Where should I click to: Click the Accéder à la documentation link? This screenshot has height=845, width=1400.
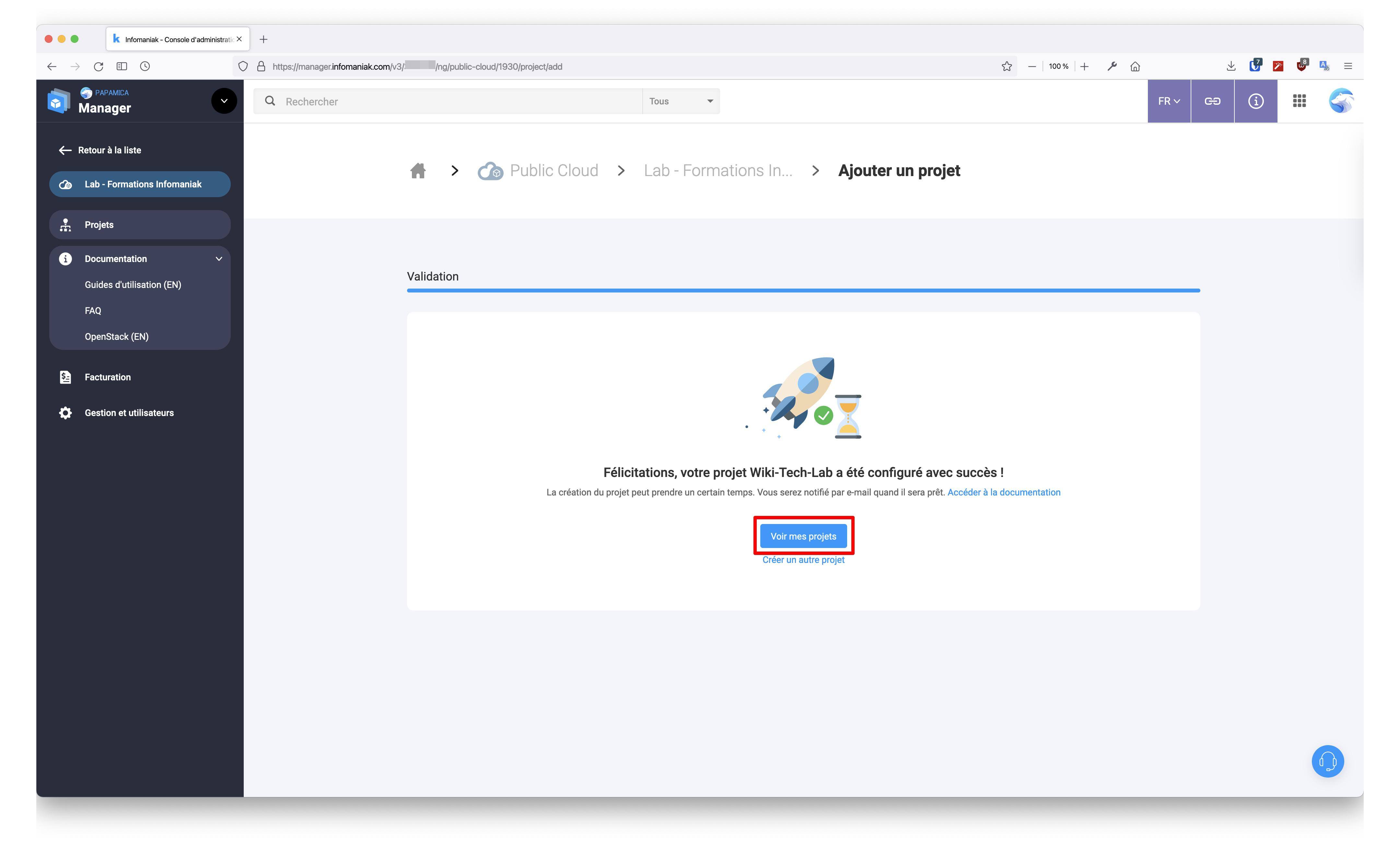[x=1003, y=492]
